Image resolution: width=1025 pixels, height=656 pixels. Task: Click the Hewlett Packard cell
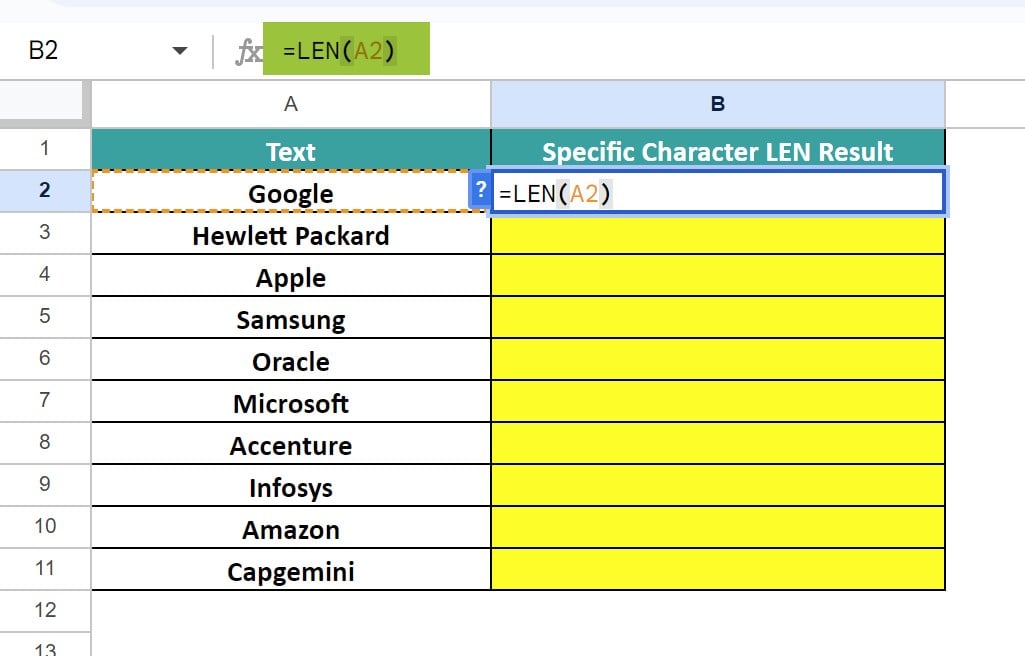[291, 235]
